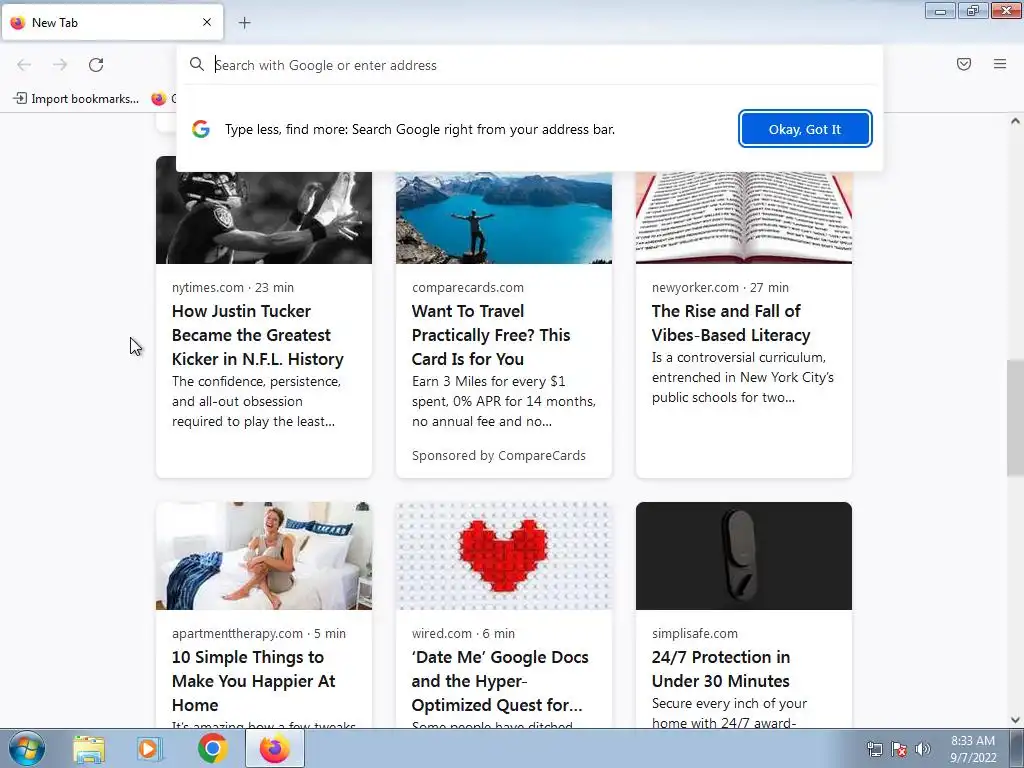This screenshot has height=768, width=1024.
Task: Open How Justin Tucker Became the Greatest Kicker article
Action: click(258, 335)
